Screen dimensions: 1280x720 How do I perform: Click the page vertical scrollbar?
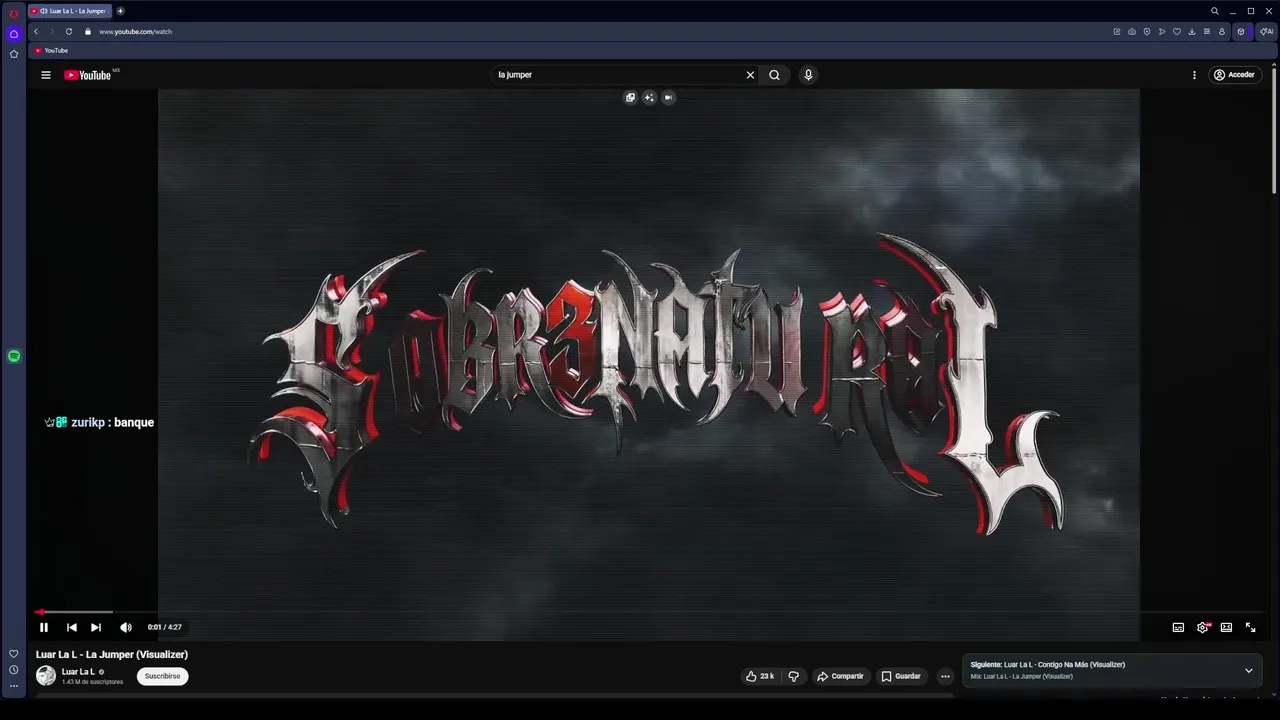tap(1274, 130)
